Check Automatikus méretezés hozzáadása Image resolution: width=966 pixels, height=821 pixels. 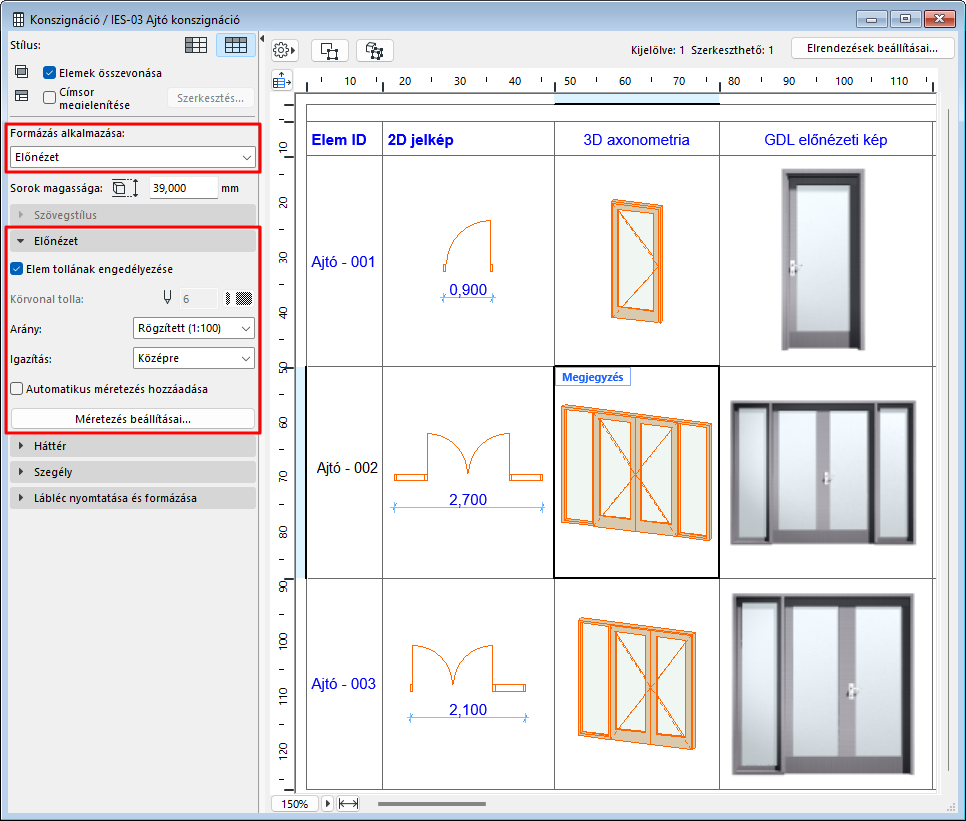pyautogui.click(x=16, y=389)
